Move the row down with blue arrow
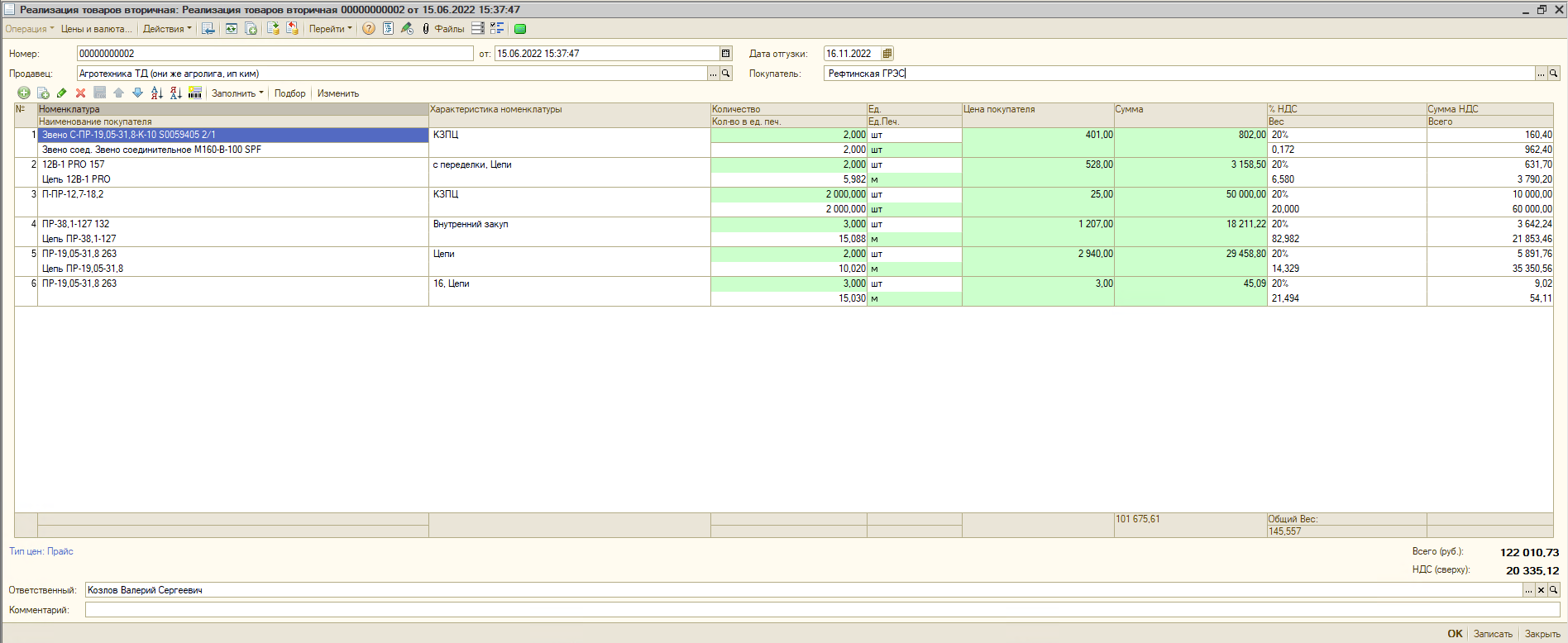Viewport: 1568px width, 643px height. (138, 93)
